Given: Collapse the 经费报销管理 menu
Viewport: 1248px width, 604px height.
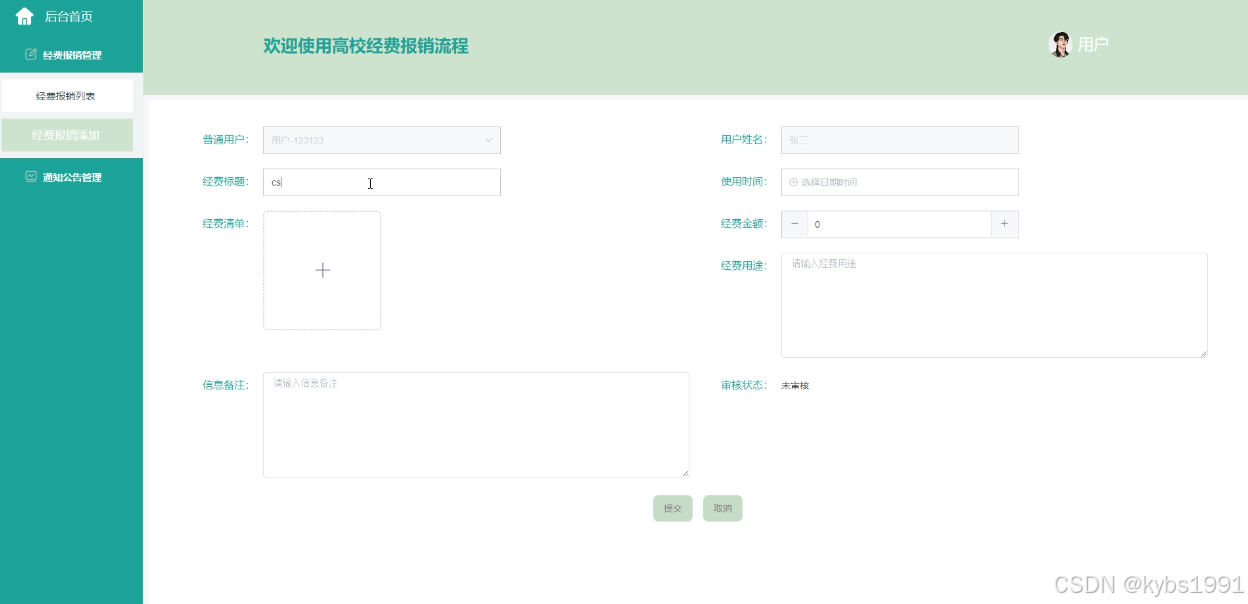Looking at the screenshot, I should click(x=71, y=55).
